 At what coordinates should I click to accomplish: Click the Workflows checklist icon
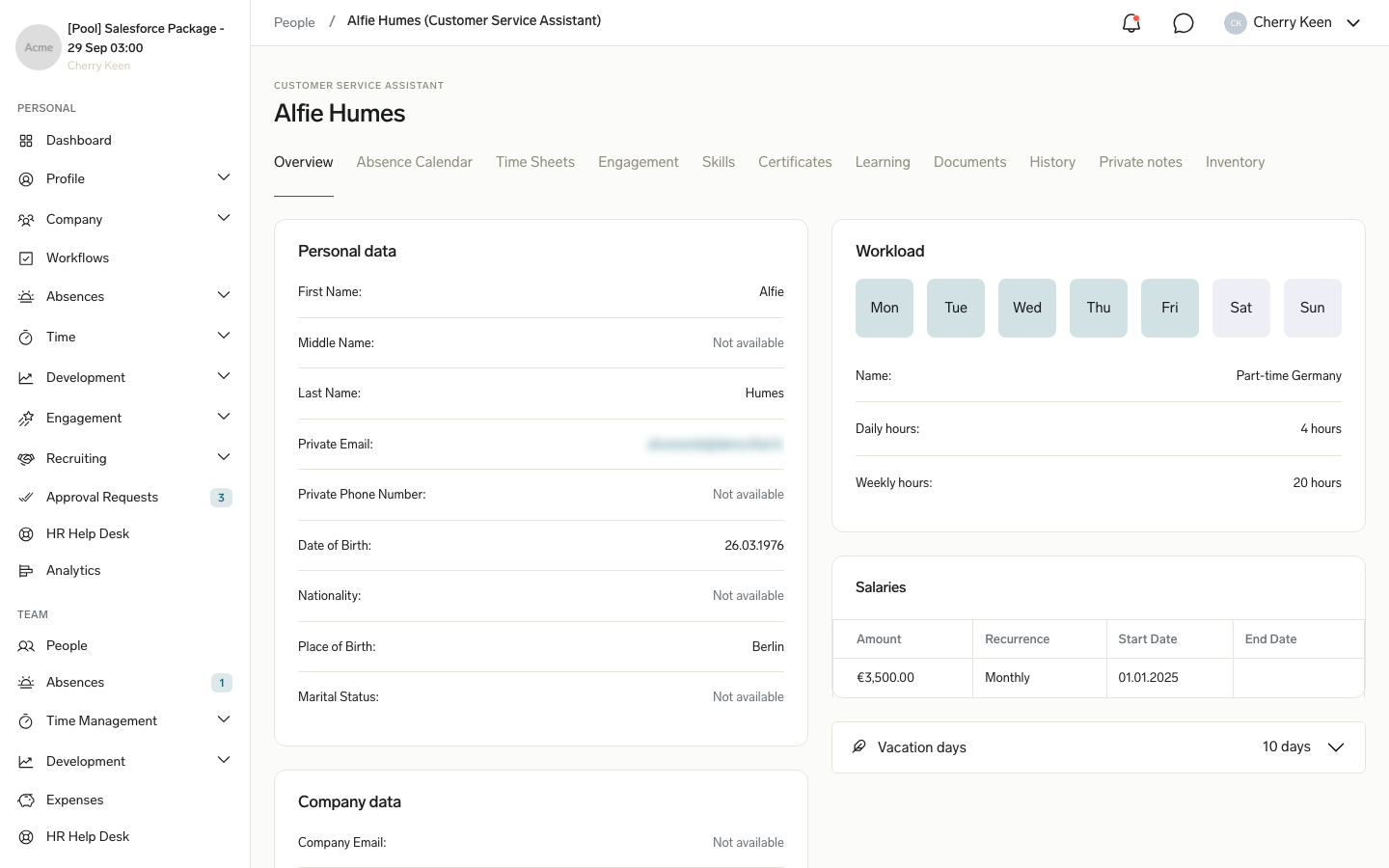coord(26,258)
